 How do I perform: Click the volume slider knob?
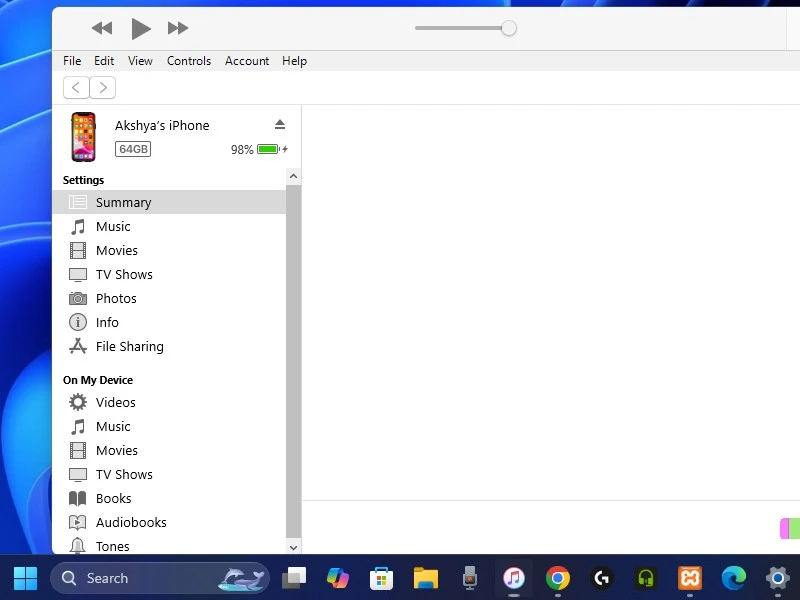pos(508,28)
